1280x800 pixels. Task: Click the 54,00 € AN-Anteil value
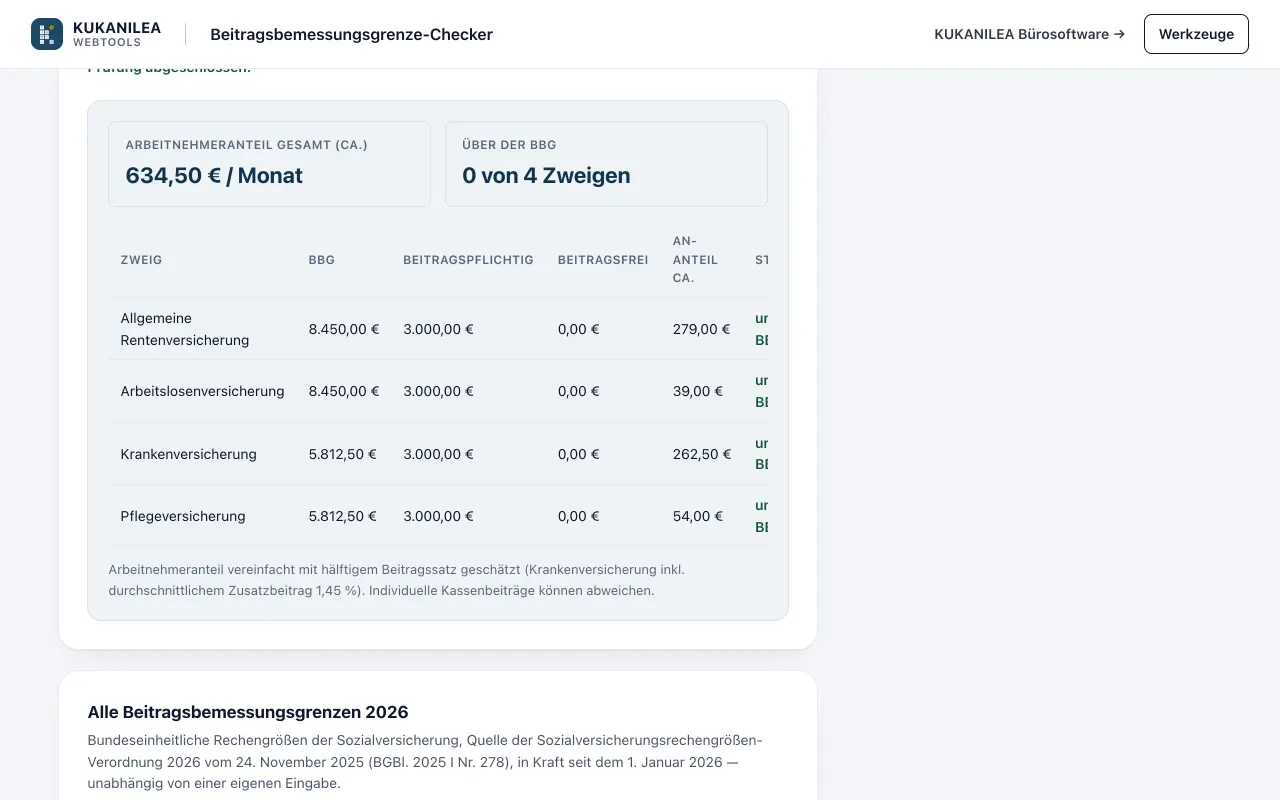pos(698,516)
